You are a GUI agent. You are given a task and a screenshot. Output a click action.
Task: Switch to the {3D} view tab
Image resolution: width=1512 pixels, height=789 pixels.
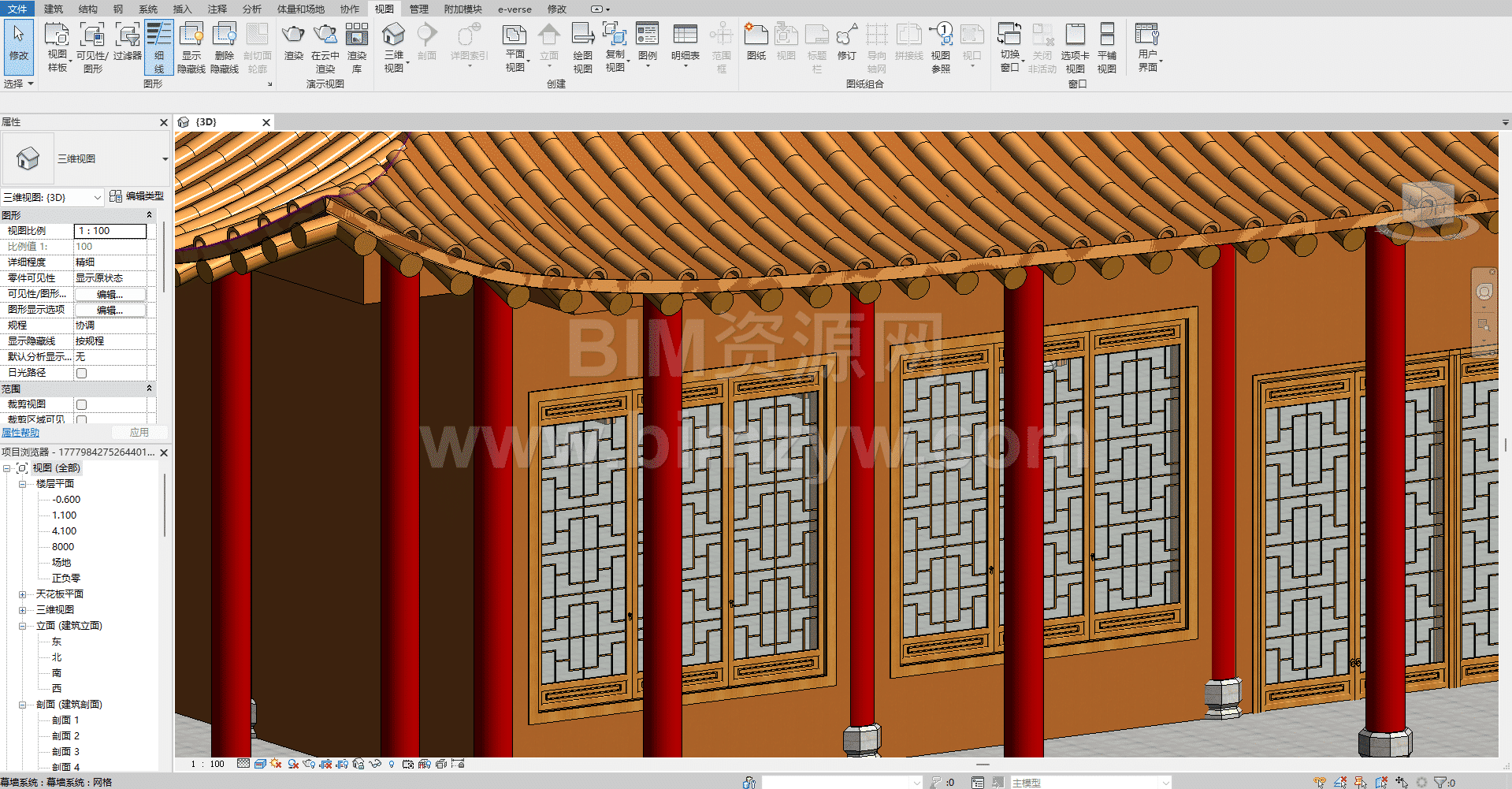[206, 122]
